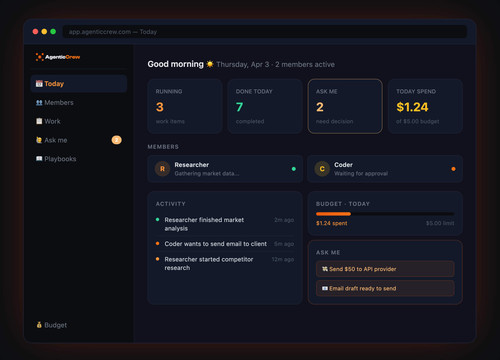Click 'Thursday, Apr 3 · 2 members active'
Image resolution: width=500 pixels, height=360 pixels.
pyautogui.click(x=275, y=65)
